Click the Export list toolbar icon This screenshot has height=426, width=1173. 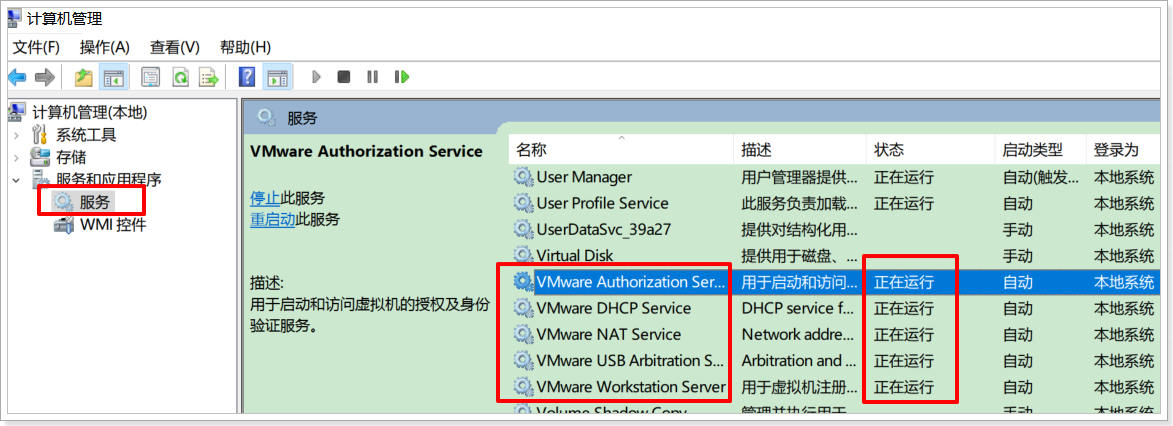[208, 77]
